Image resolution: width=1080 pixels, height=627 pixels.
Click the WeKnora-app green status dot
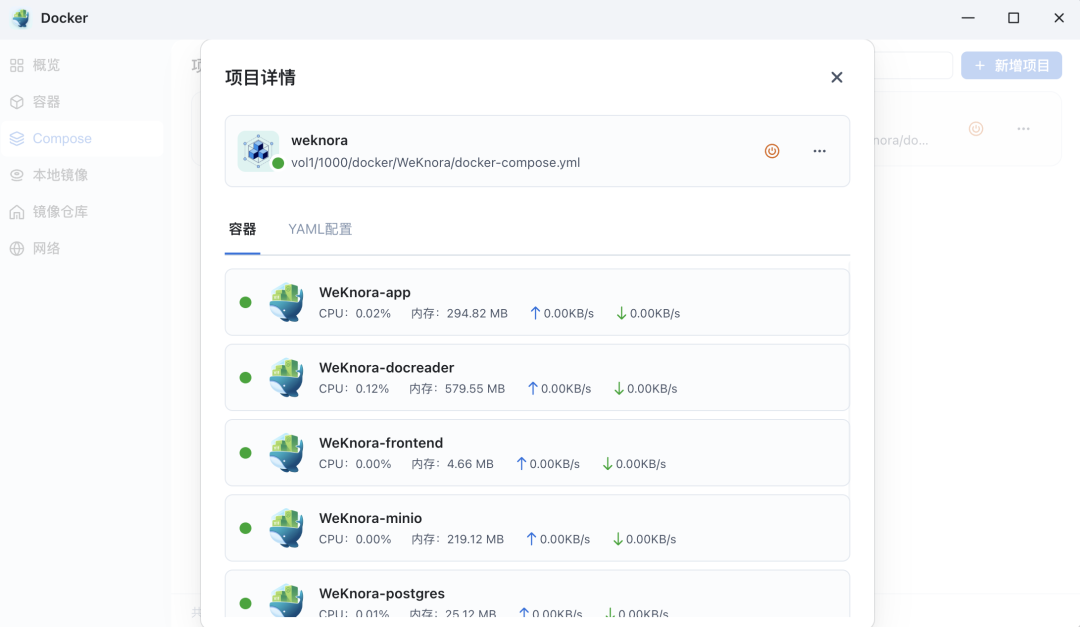[245, 302]
